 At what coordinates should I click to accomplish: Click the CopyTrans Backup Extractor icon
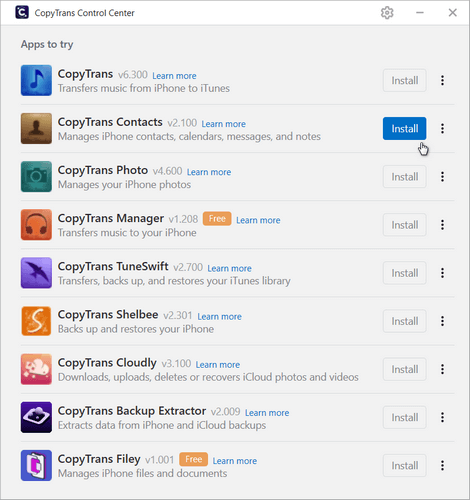(36, 417)
